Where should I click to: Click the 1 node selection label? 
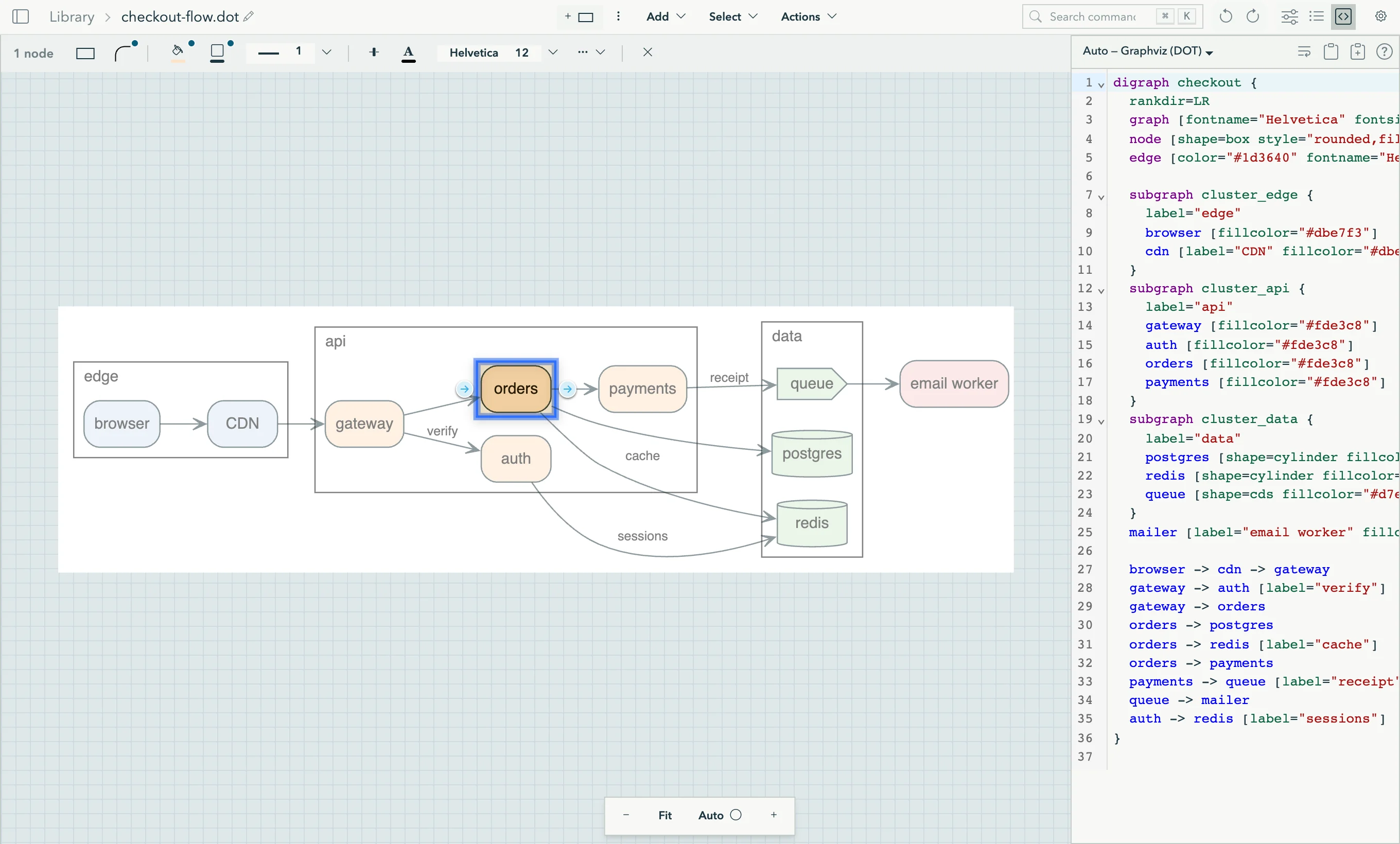click(x=33, y=54)
